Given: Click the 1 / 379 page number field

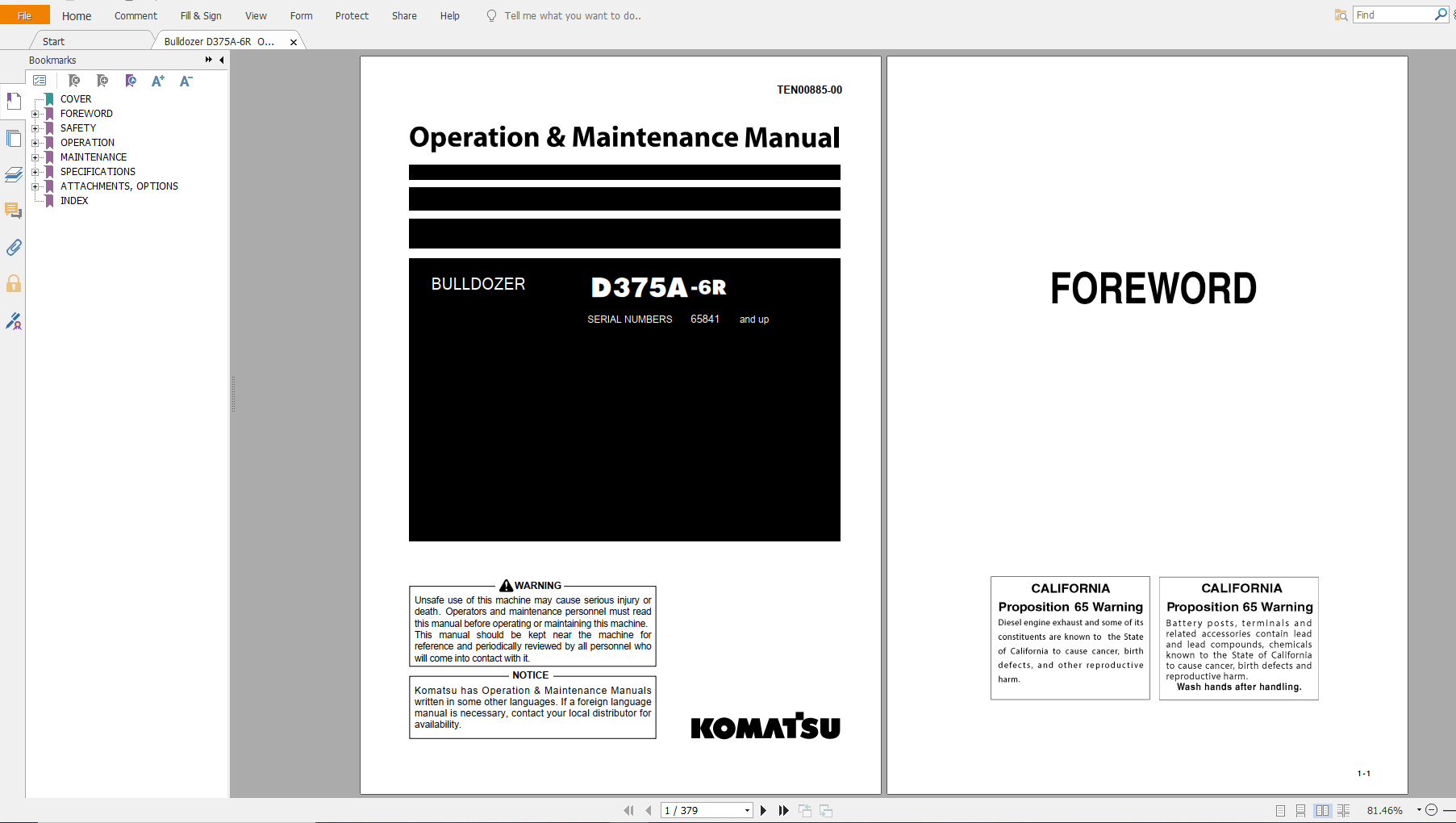Looking at the screenshot, I should tap(701, 810).
